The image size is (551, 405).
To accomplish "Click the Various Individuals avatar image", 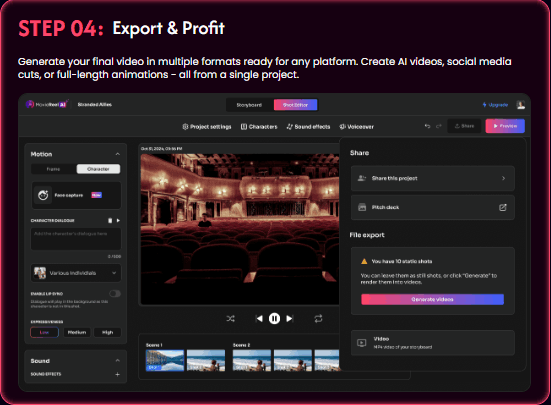I will coord(40,273).
